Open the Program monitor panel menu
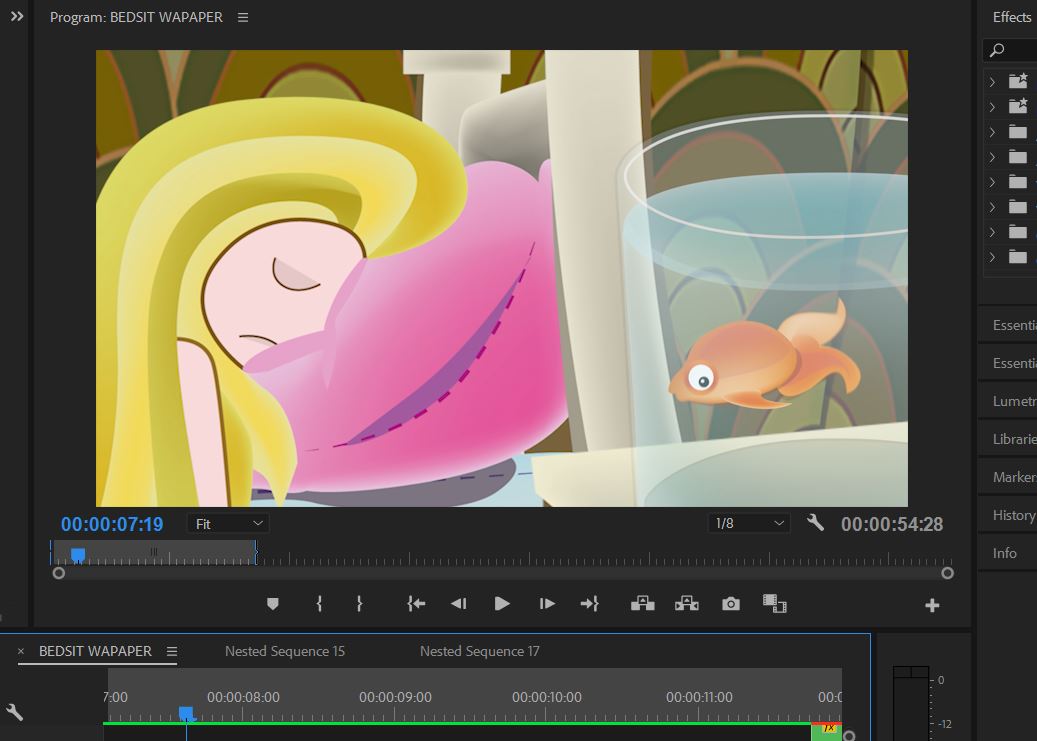 point(243,17)
